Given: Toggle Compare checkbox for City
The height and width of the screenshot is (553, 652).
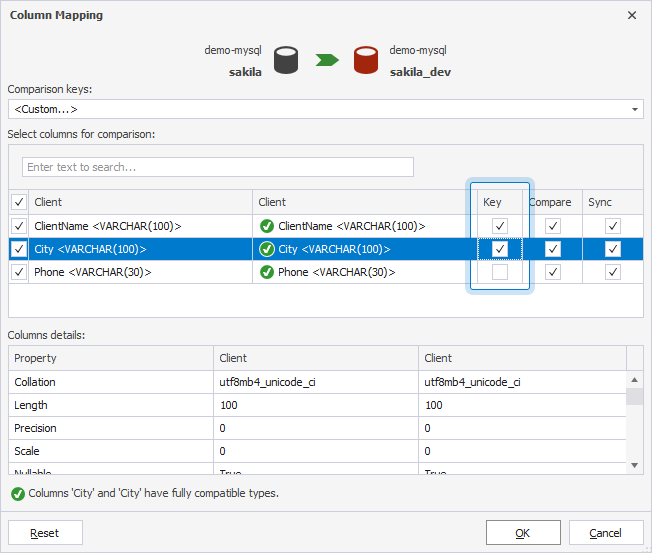Looking at the screenshot, I should pos(553,249).
